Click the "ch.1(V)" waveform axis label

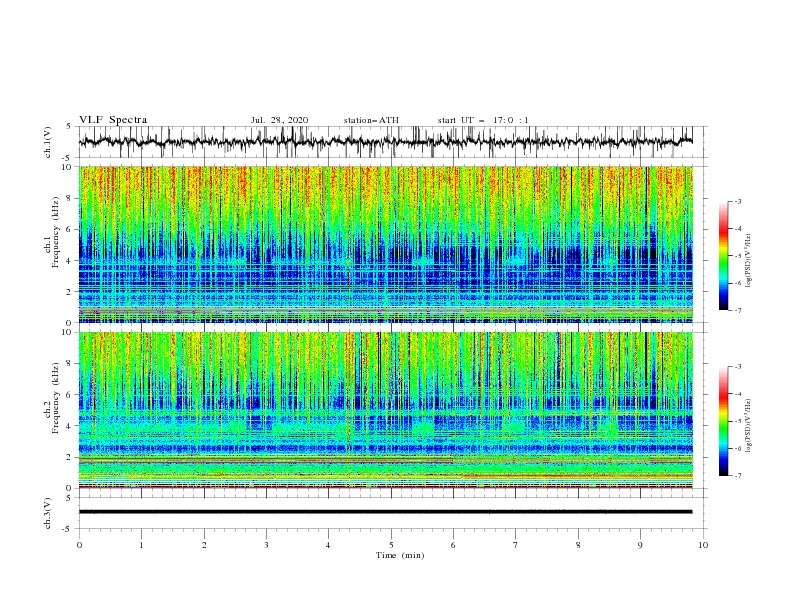pos(48,142)
